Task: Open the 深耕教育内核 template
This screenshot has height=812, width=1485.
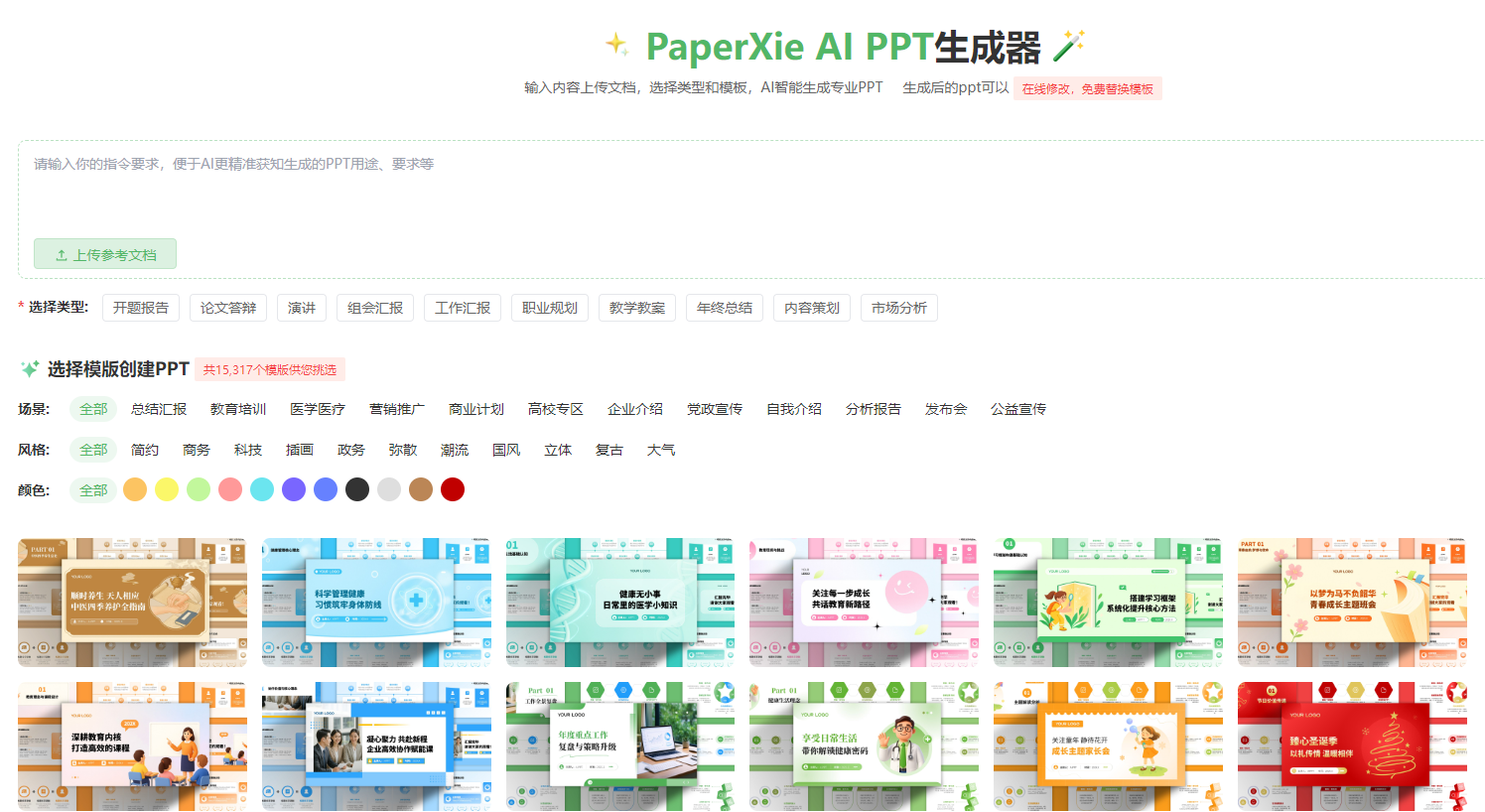Action: click(x=133, y=746)
